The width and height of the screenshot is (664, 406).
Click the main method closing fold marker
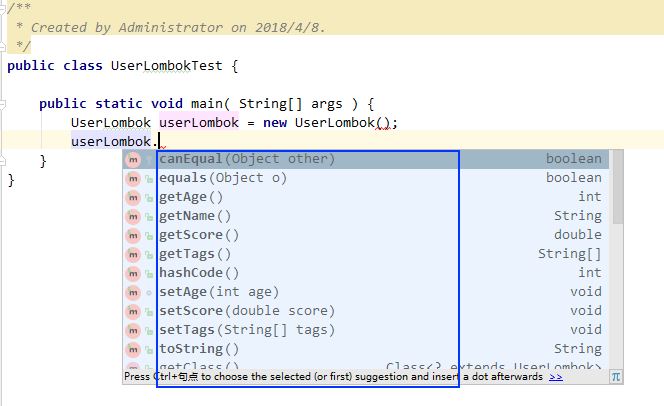pos(2,160)
